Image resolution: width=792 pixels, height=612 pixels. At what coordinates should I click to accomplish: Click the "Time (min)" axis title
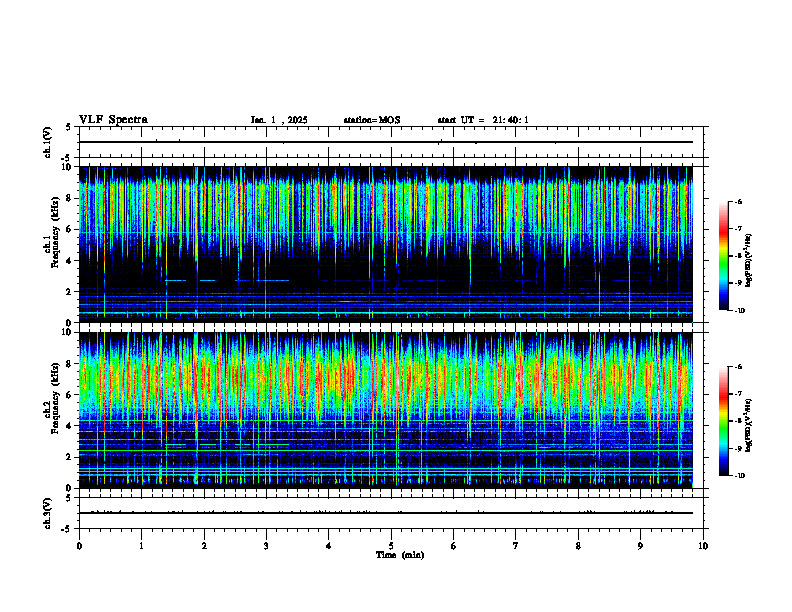(400, 555)
